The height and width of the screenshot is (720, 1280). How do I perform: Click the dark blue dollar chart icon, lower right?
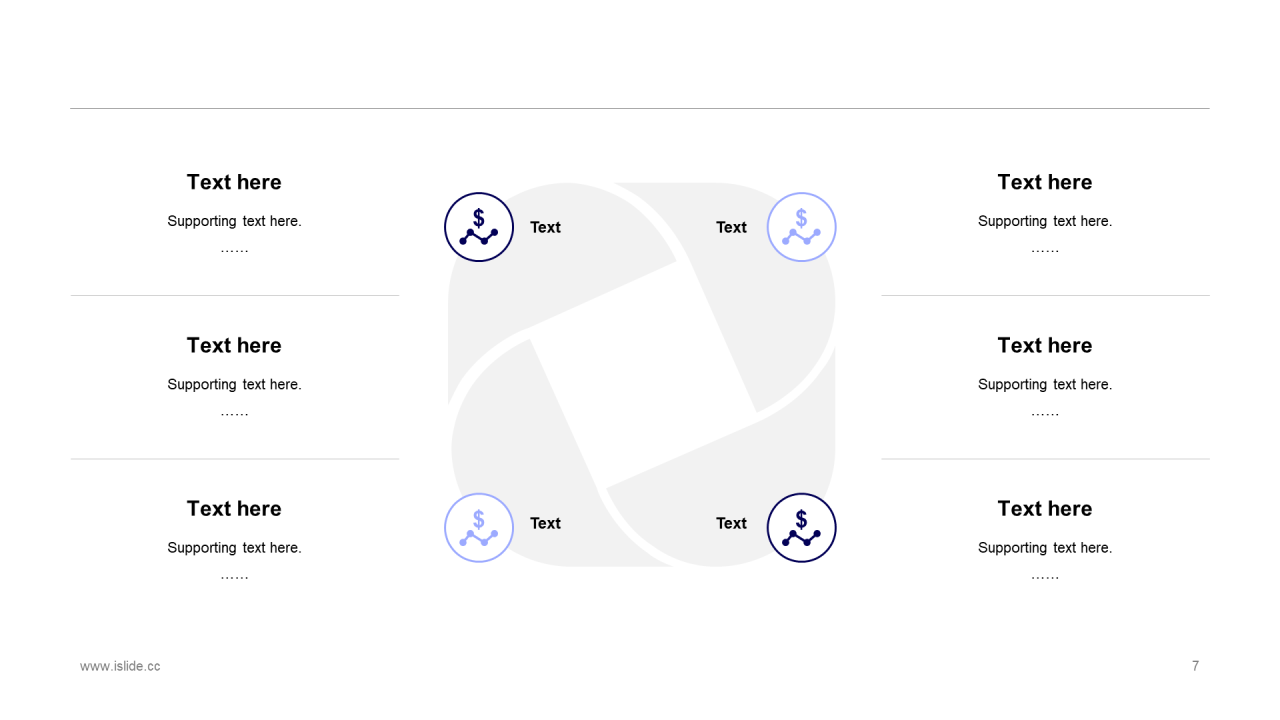[801, 528]
